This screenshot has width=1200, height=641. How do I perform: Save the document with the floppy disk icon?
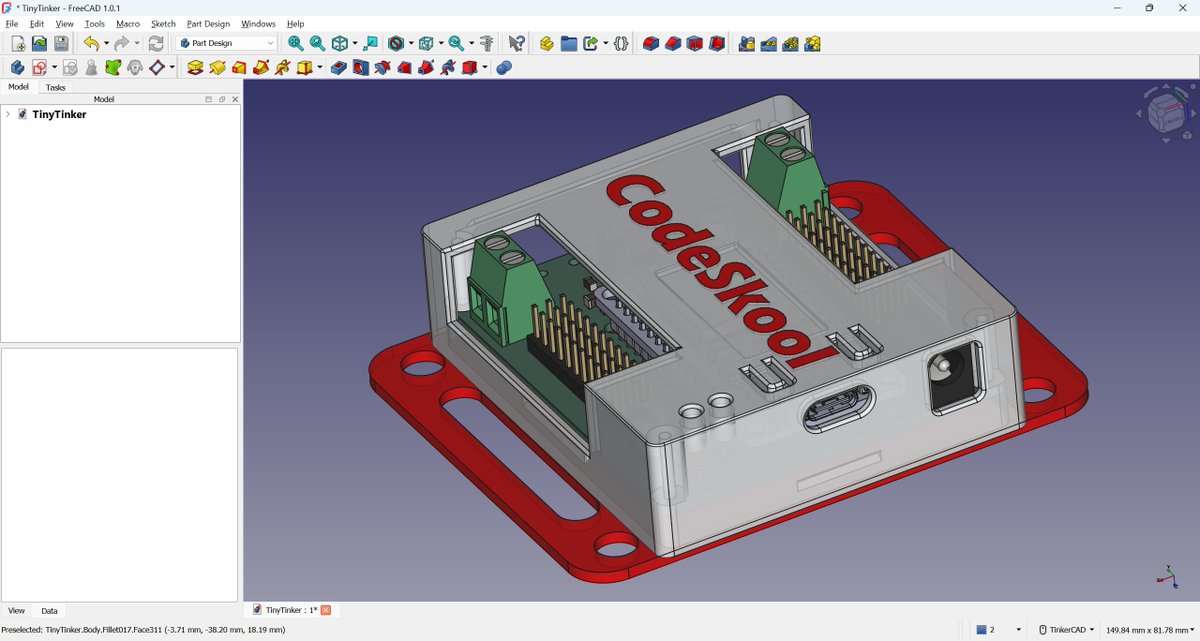click(x=61, y=43)
